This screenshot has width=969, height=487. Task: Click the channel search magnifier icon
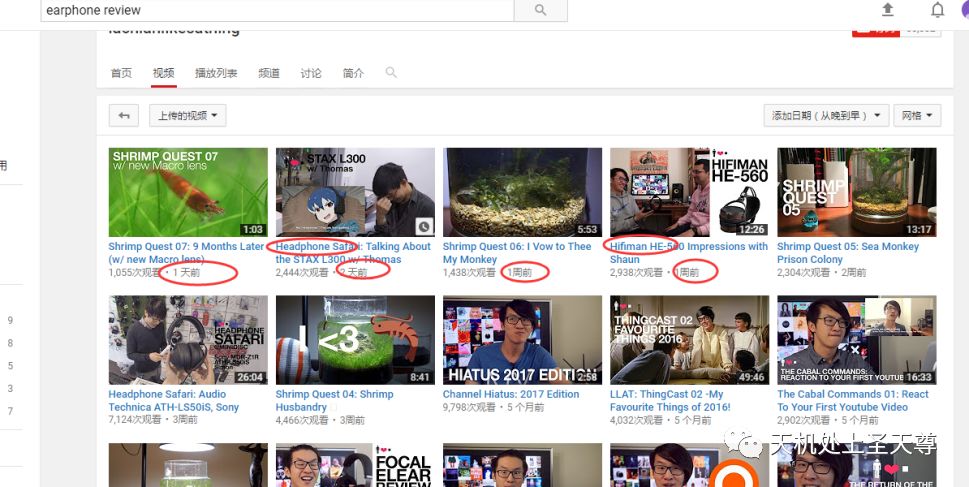click(391, 73)
